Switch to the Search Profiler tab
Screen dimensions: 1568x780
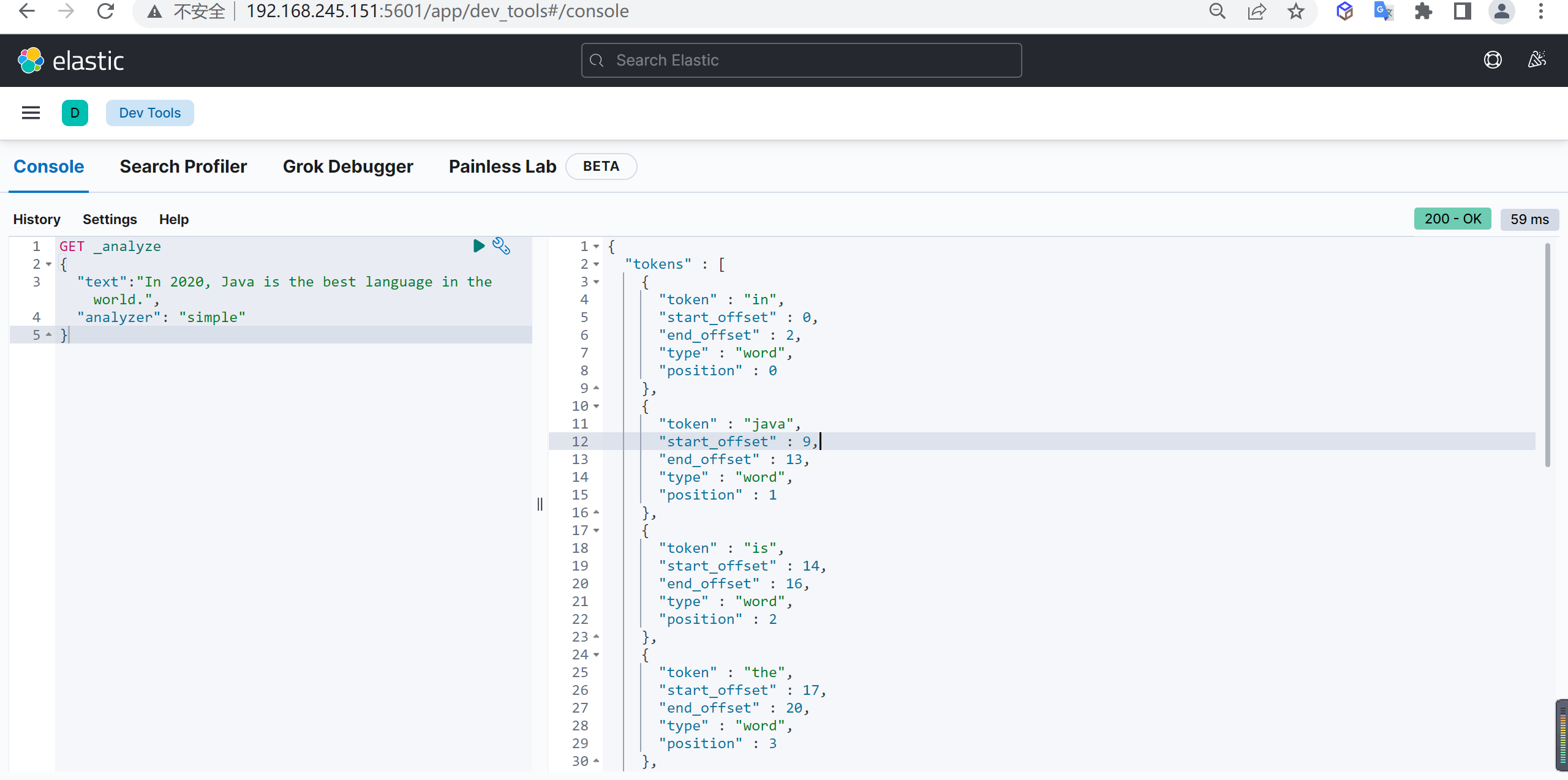pyautogui.click(x=183, y=167)
